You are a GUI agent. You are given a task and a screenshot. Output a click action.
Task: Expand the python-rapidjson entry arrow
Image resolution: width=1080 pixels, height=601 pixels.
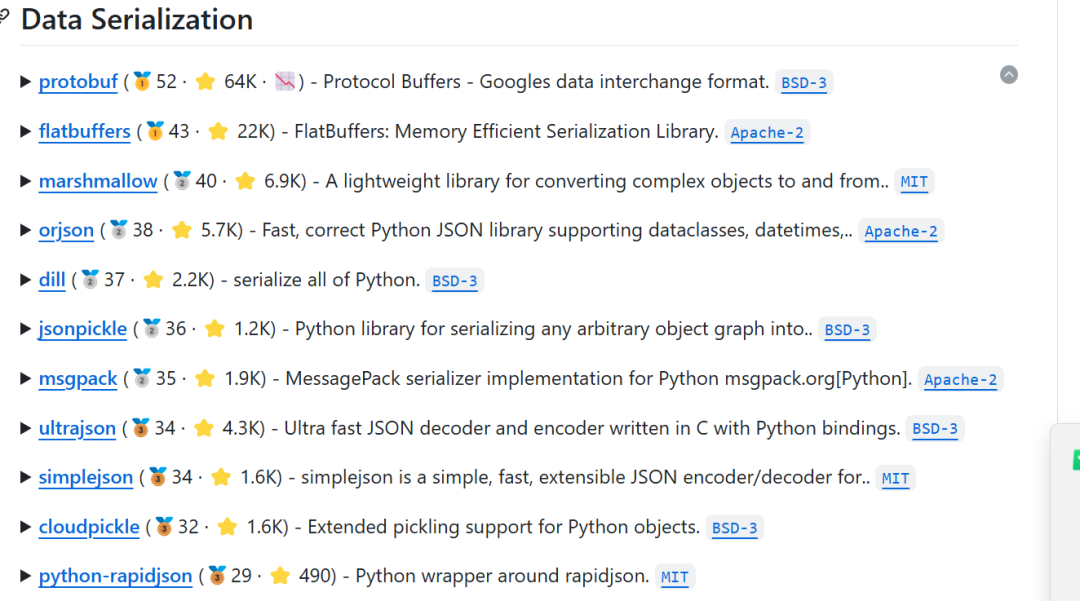coord(26,576)
